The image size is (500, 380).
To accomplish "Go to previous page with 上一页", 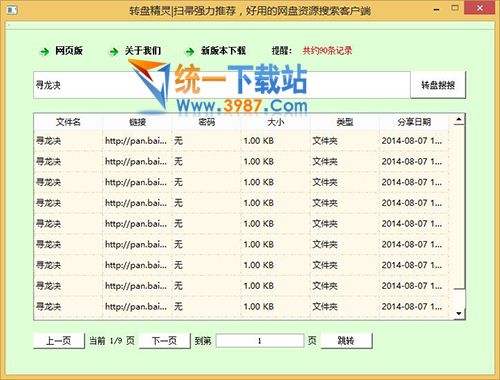I will (59, 341).
